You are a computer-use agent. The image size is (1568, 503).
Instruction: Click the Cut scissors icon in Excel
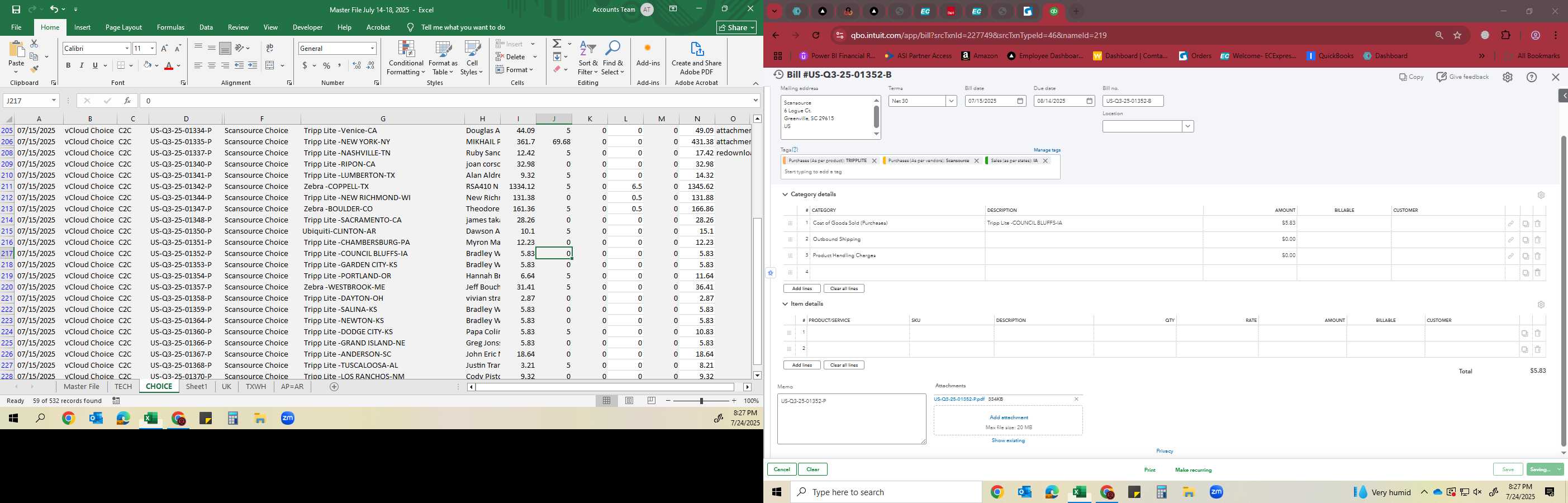click(x=34, y=44)
